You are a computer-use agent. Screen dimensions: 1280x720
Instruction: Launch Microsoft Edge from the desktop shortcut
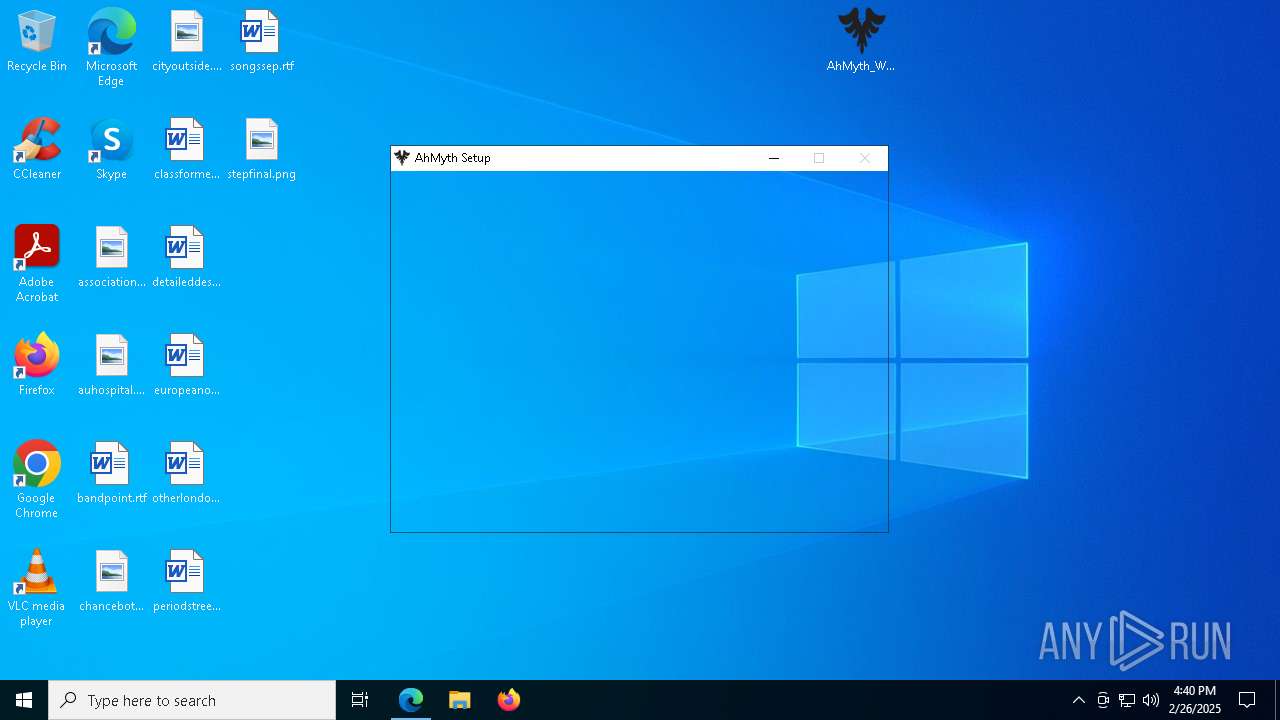coord(111,48)
